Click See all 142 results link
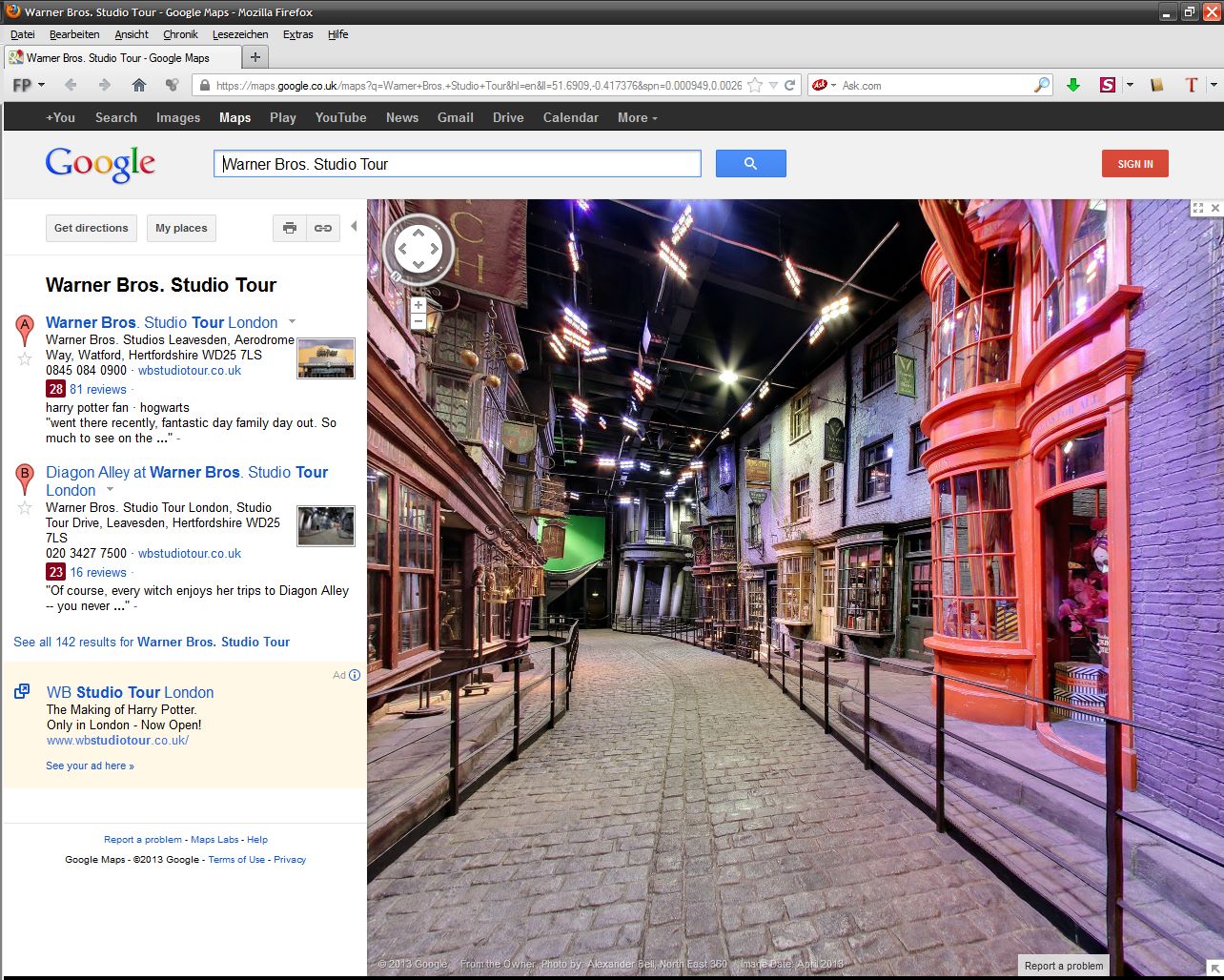Image resolution: width=1224 pixels, height=980 pixels. point(152,642)
